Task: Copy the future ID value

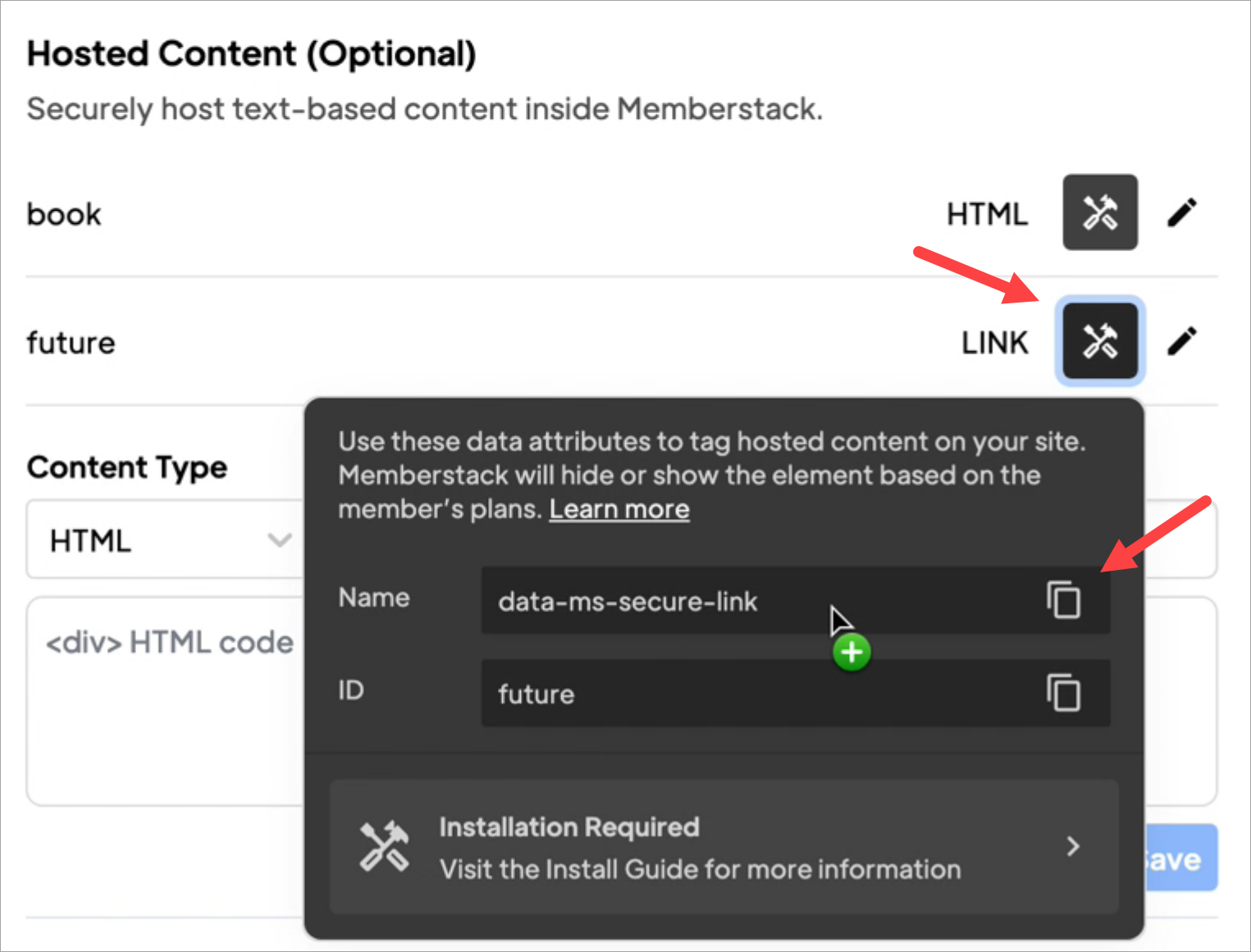Action: pos(1063,693)
